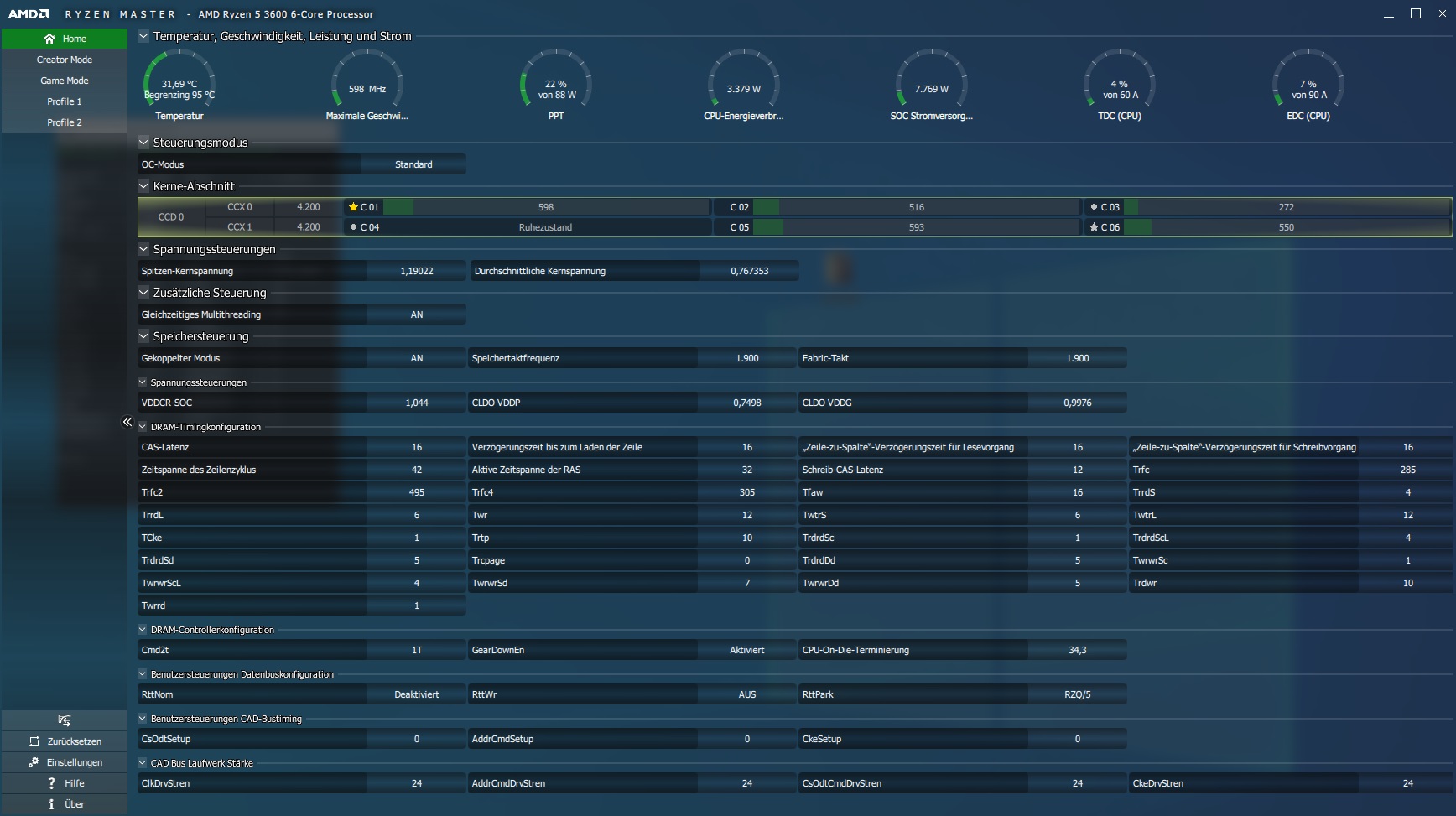The height and width of the screenshot is (816, 1456).
Task: Click the Trfc value 285
Action: (x=1408, y=470)
